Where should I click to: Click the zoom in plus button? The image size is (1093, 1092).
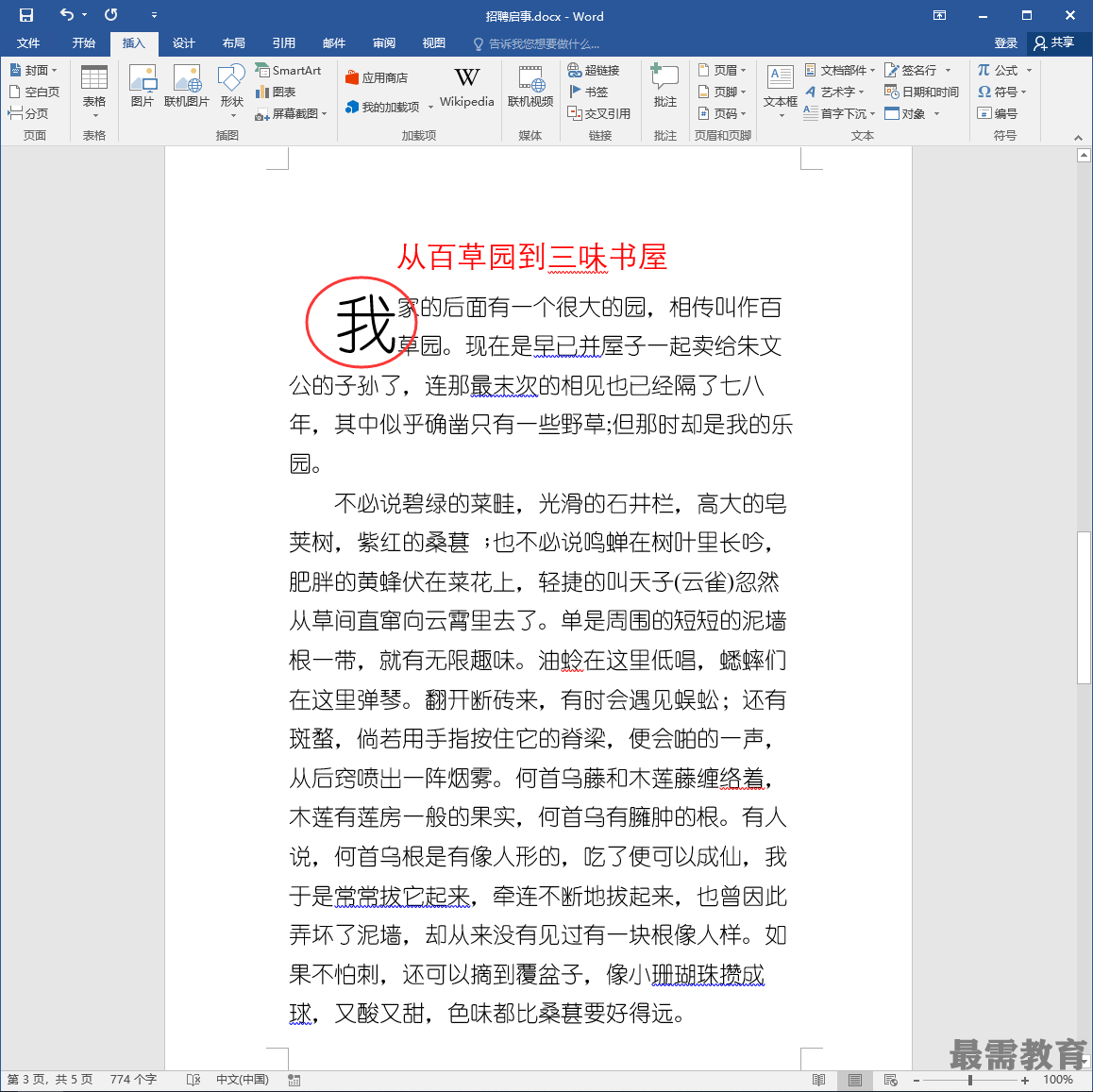(1024, 1080)
